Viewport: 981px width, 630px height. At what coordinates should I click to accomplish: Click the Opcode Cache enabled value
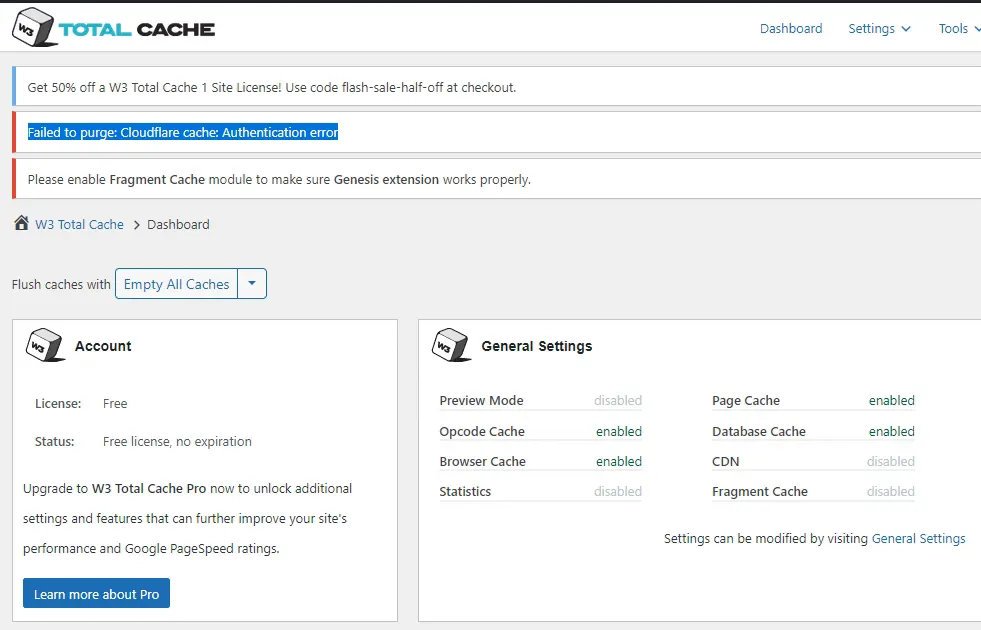click(619, 432)
